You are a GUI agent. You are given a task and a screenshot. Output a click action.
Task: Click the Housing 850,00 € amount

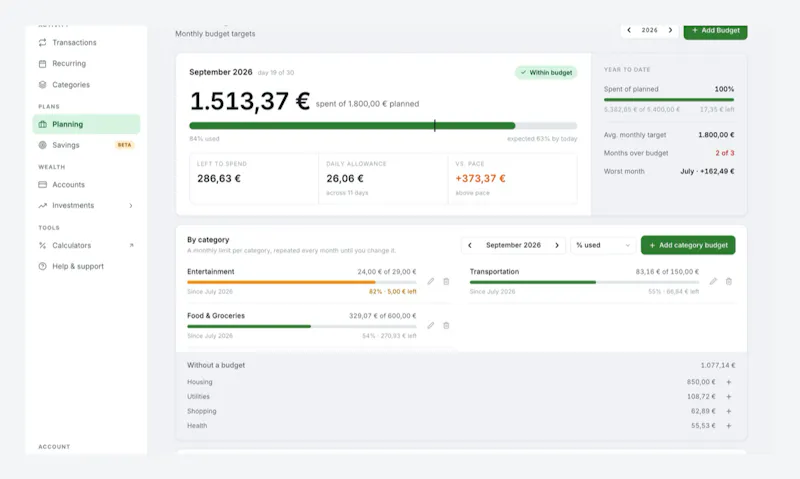point(701,382)
